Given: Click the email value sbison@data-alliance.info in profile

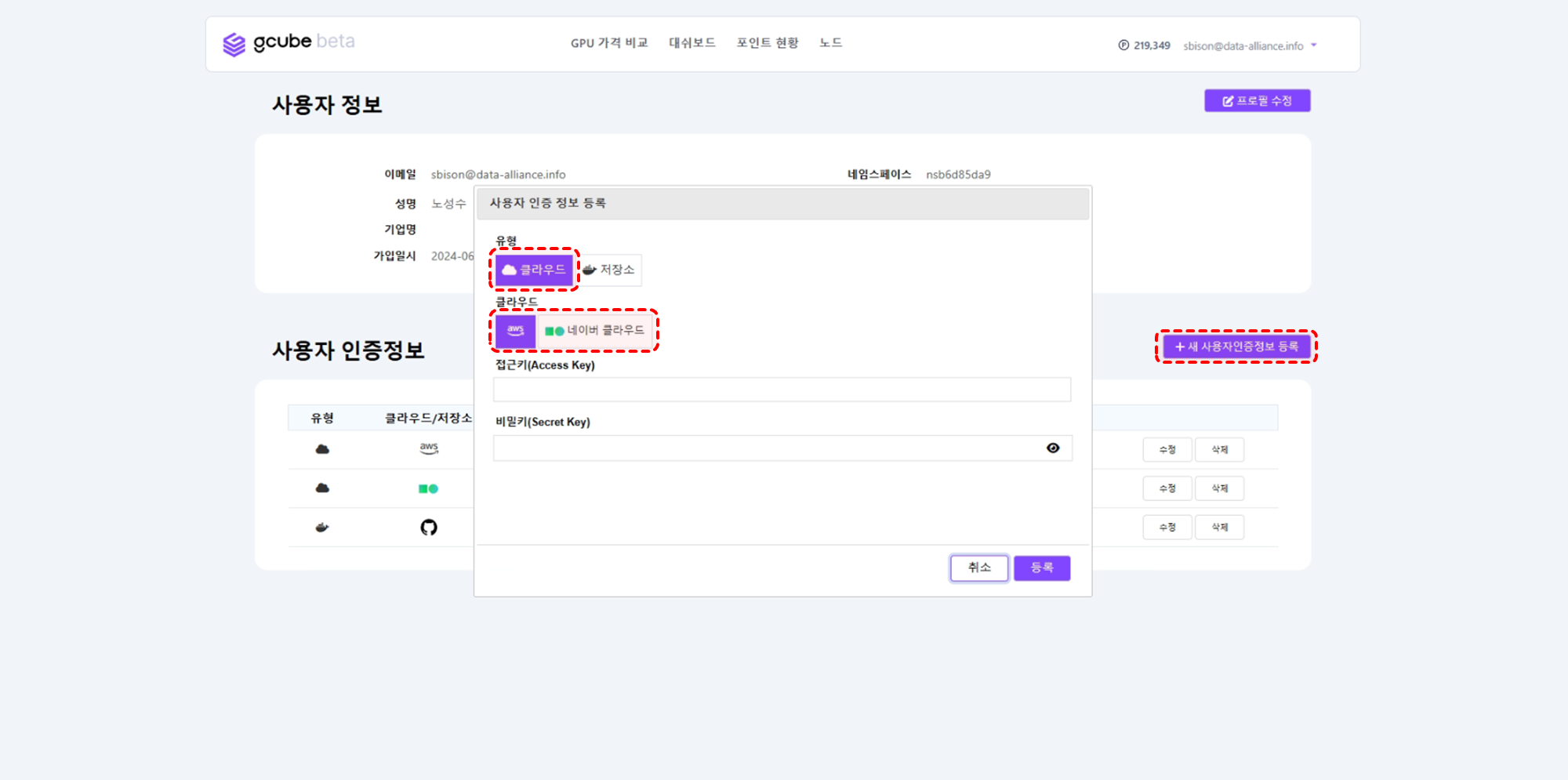Looking at the screenshot, I should pyautogui.click(x=499, y=175).
